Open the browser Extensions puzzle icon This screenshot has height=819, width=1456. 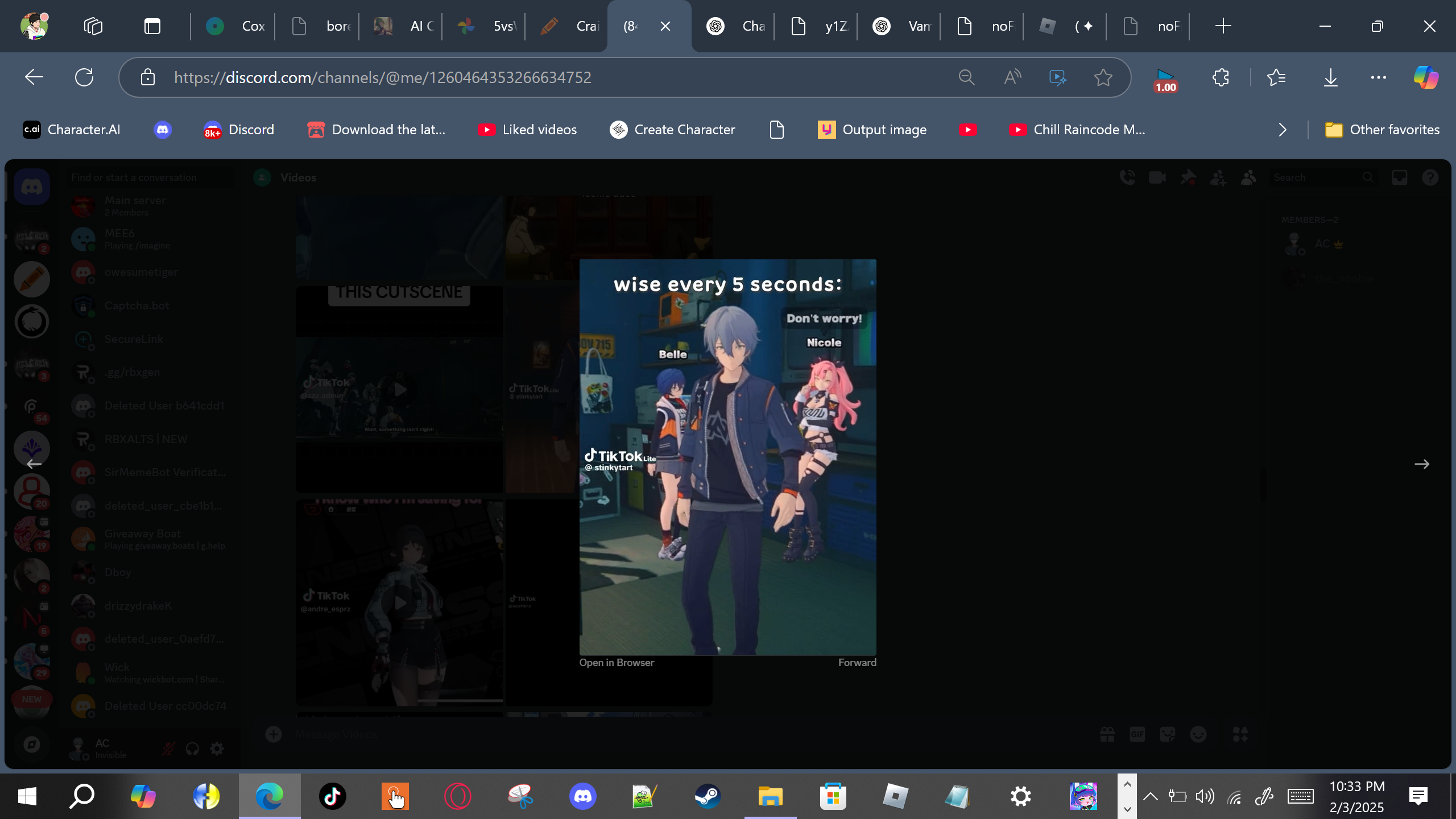1221,77
